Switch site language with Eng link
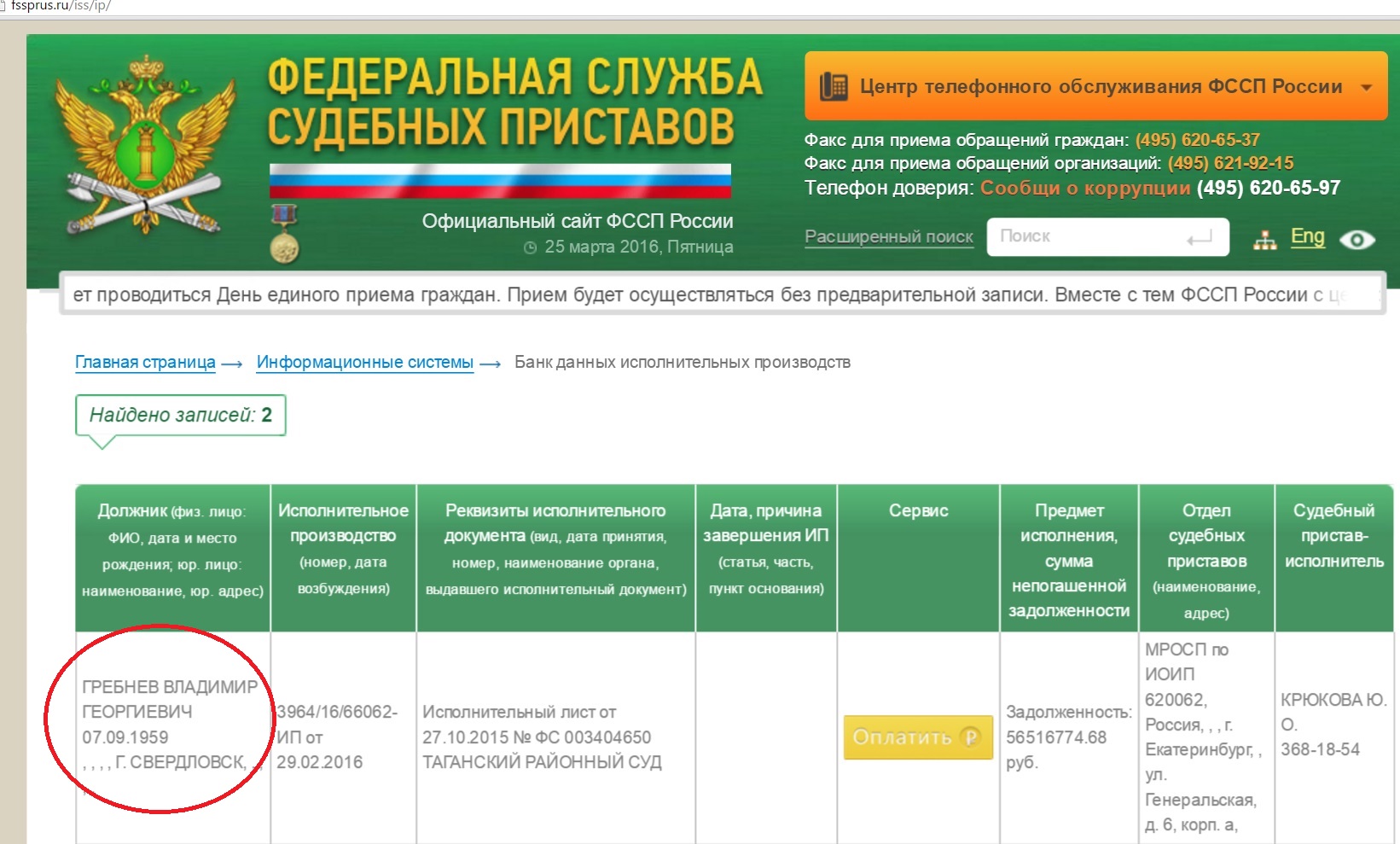This screenshot has height=844, width=1400. pyautogui.click(x=1307, y=236)
